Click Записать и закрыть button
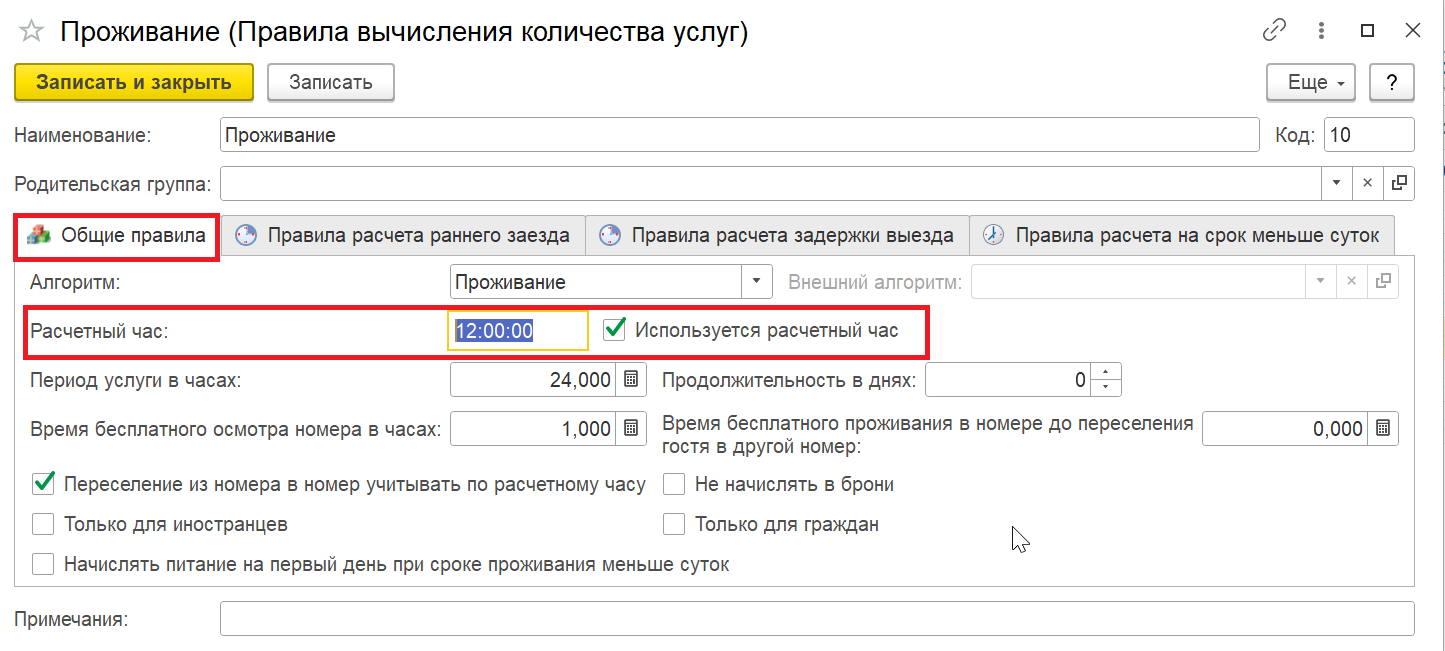The width and height of the screenshot is (1445, 651). [x=134, y=83]
